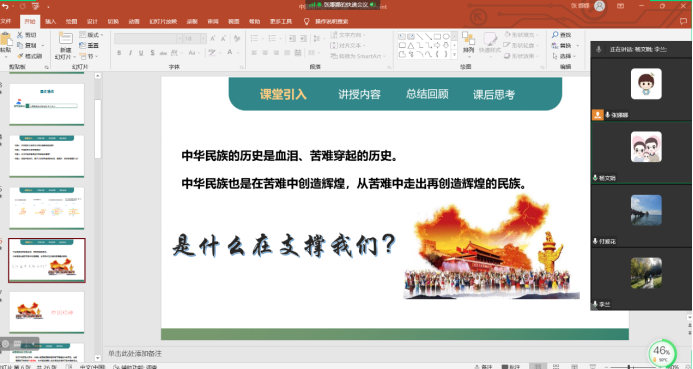Image resolution: width=693 pixels, height=369 pixels.
Task: Click the zoom slider in status bar
Action: click(x=629, y=366)
